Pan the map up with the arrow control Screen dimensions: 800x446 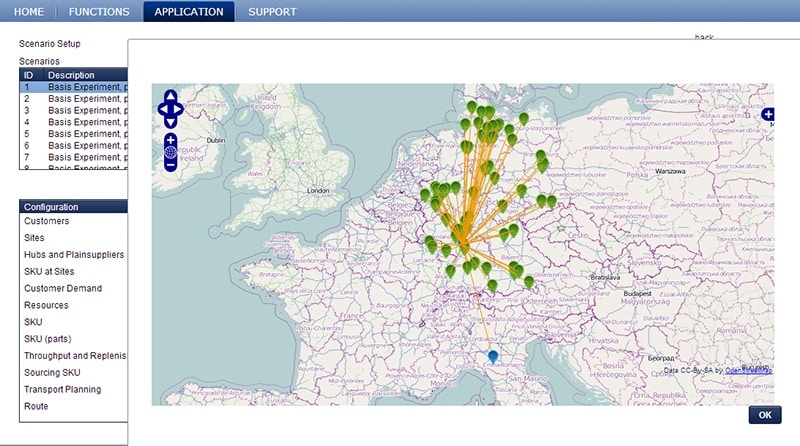pos(170,96)
